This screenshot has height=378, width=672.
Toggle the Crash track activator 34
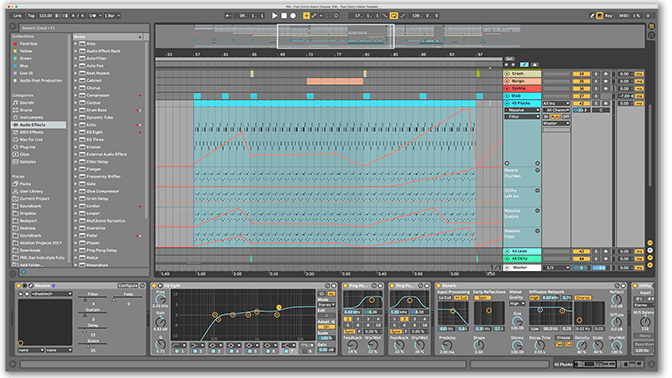tap(582, 74)
